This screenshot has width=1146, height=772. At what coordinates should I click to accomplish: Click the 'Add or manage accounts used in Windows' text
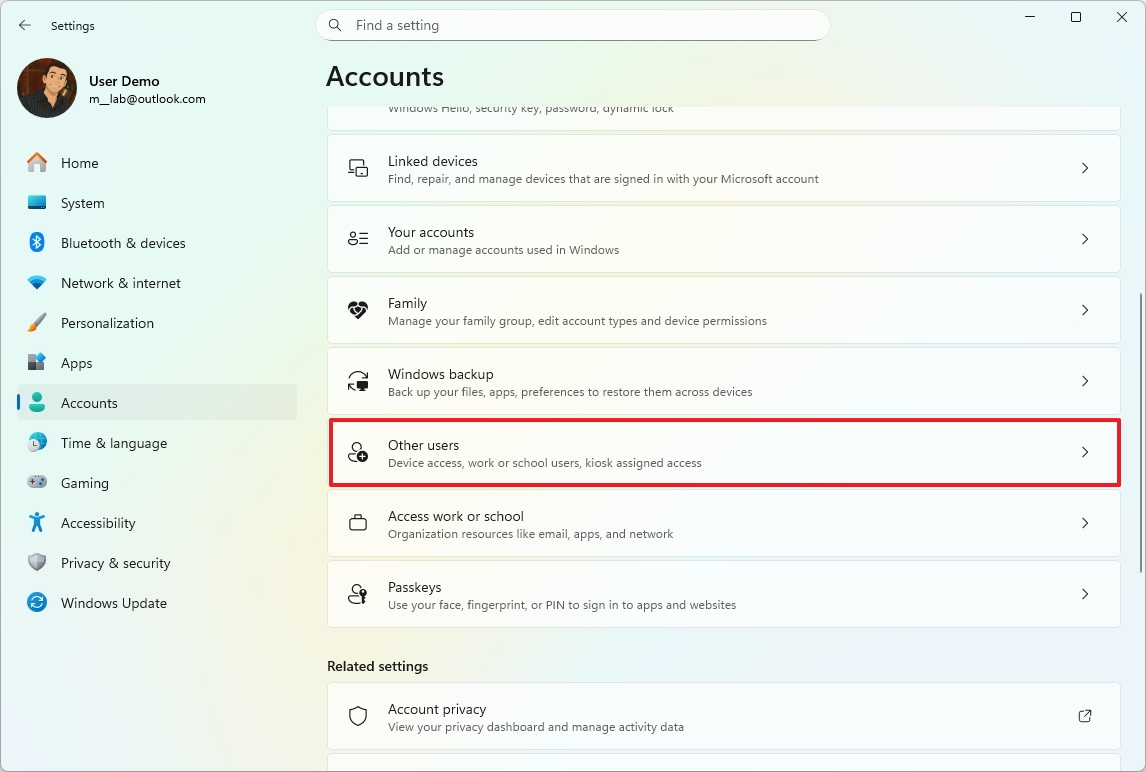[504, 250]
